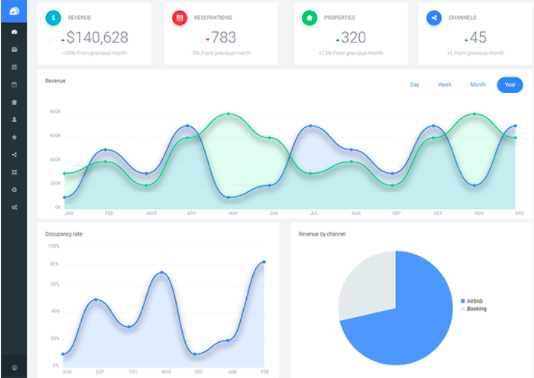Click the teal dollar icon on Revenue card
Screen dimensions: 534x378
[x=53, y=18]
